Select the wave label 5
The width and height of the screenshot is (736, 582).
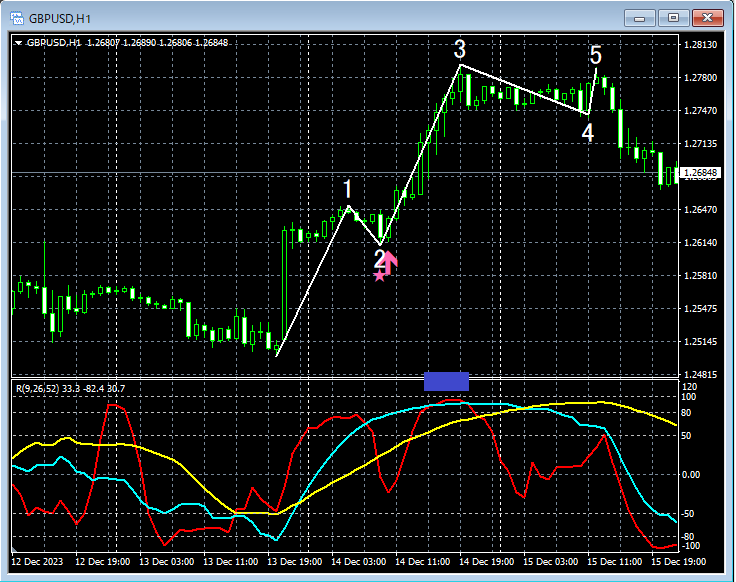click(596, 55)
